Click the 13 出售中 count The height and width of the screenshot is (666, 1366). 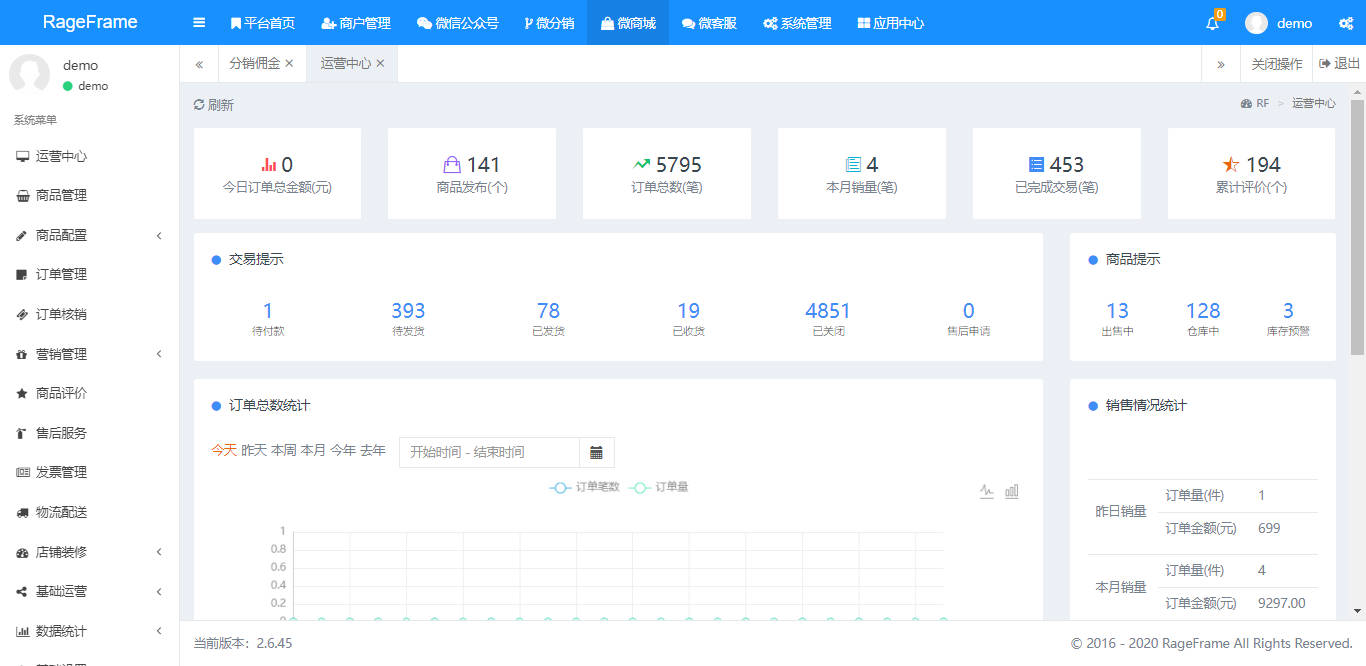(1117, 311)
